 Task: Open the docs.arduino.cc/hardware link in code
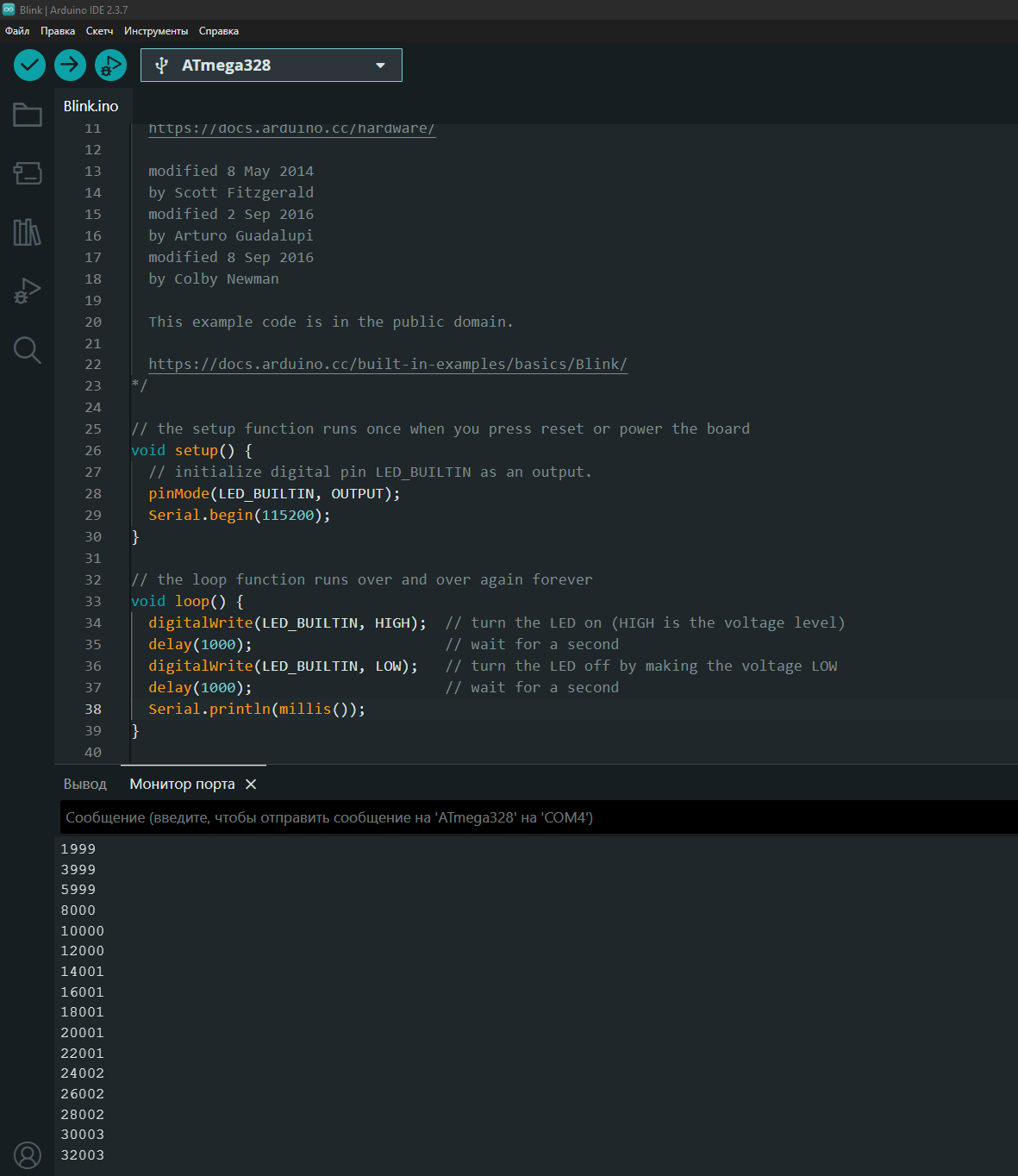(291, 129)
